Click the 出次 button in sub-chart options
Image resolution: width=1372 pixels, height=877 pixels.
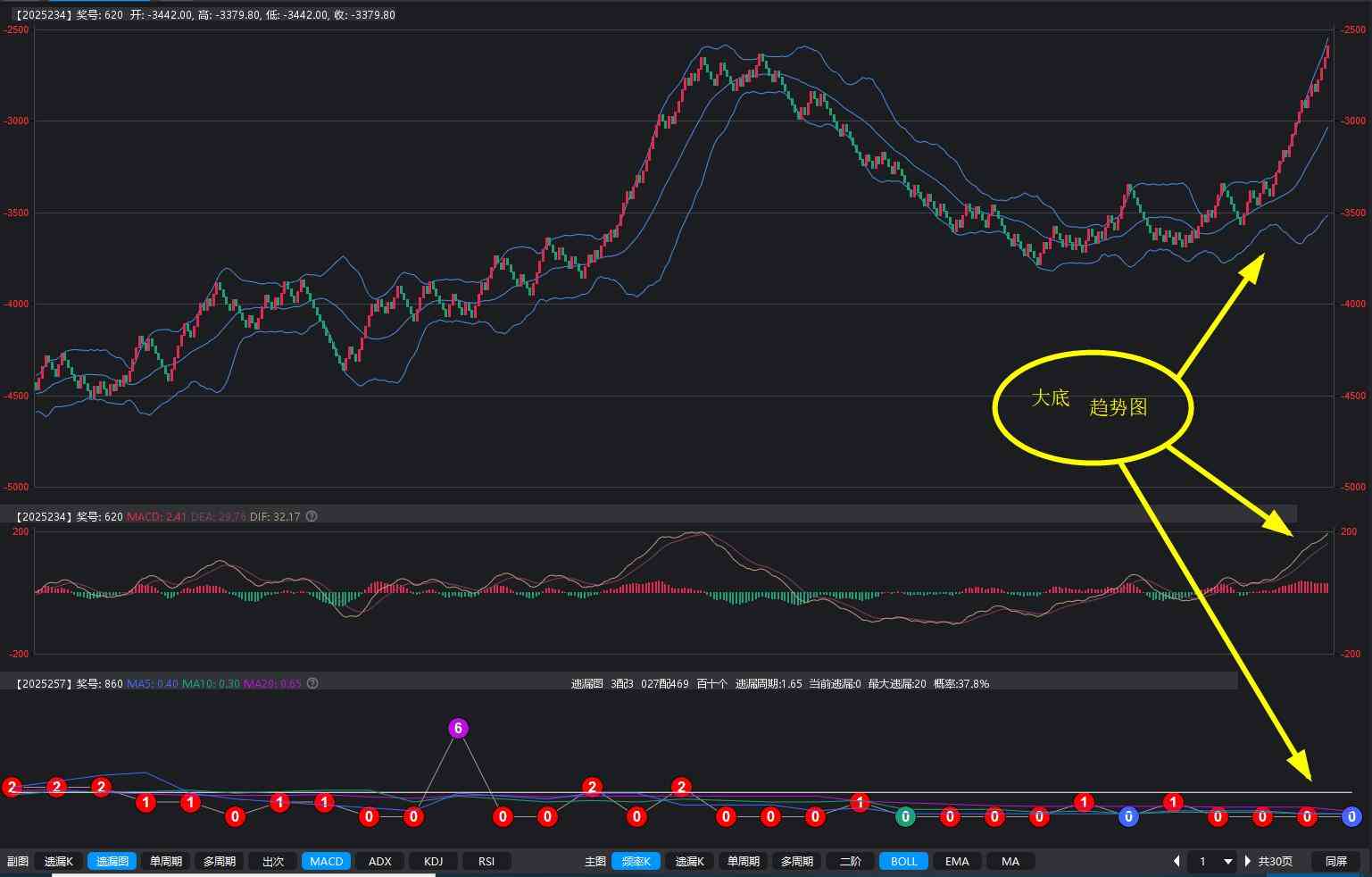point(272,861)
